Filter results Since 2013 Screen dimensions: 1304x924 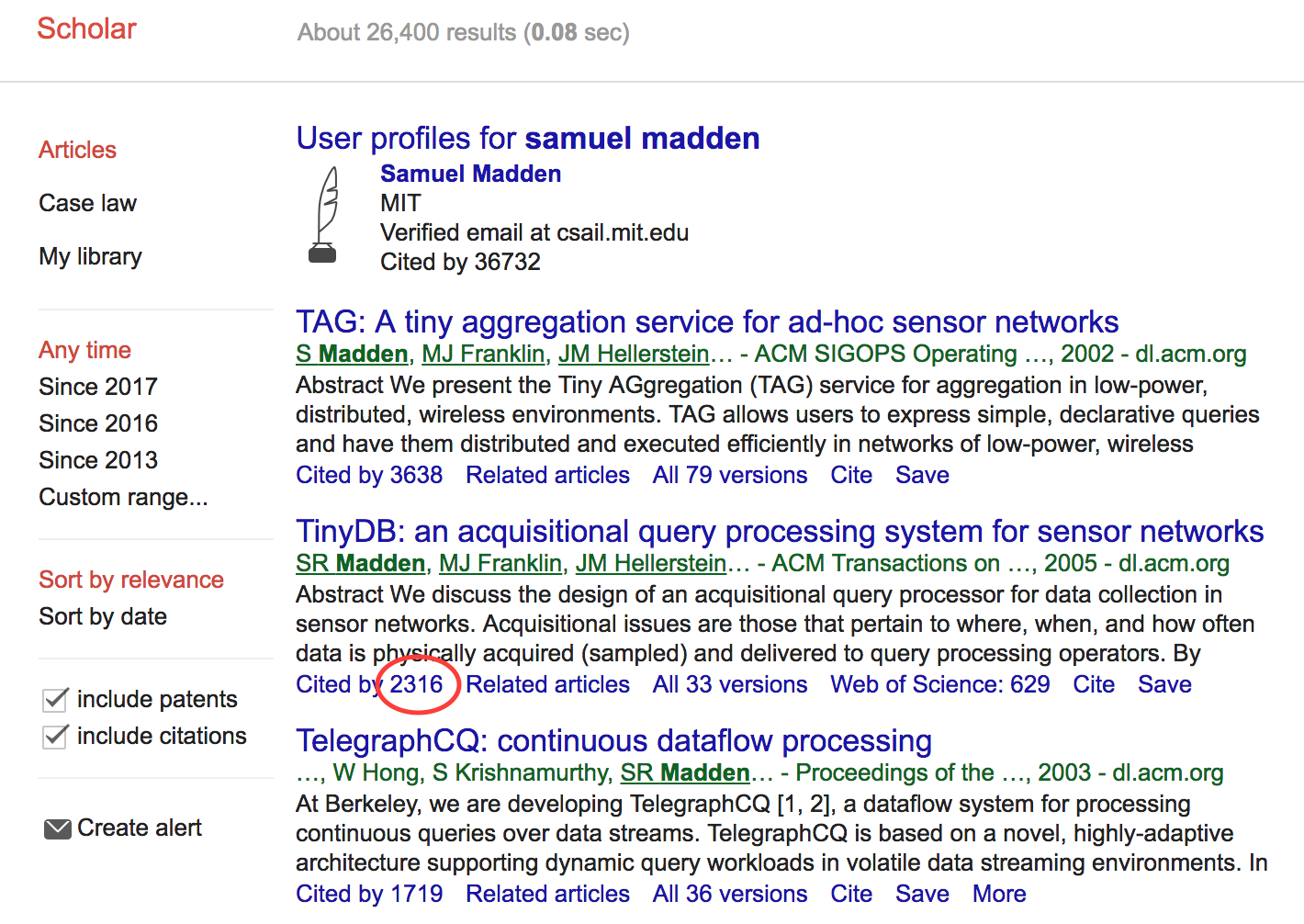click(98, 460)
